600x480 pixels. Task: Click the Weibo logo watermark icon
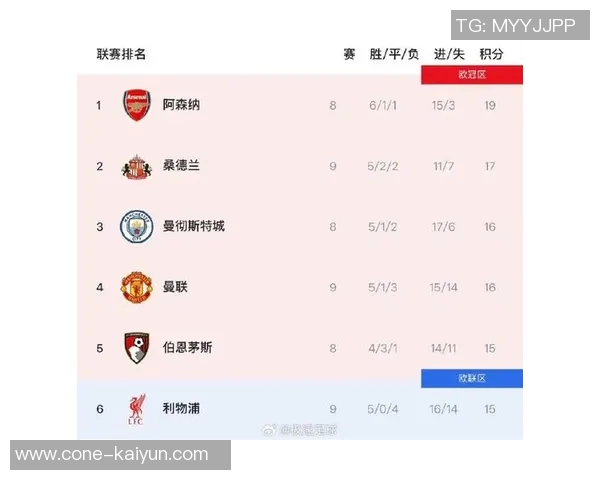(x=269, y=430)
